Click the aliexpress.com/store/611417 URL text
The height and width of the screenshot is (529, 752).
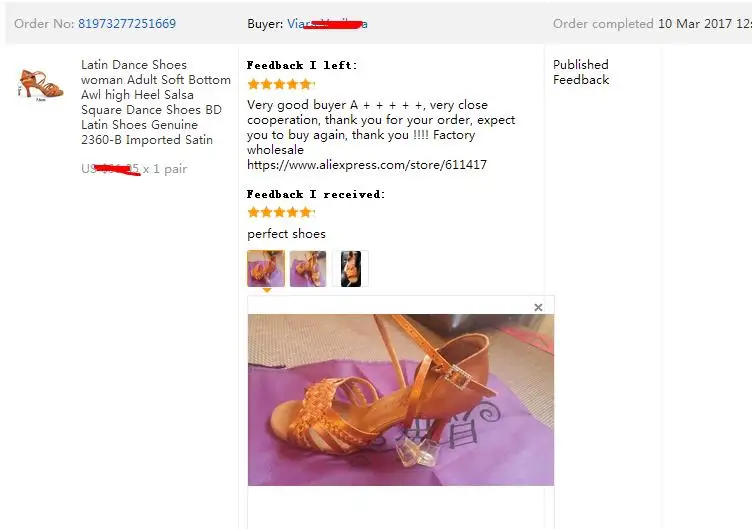(x=367, y=165)
